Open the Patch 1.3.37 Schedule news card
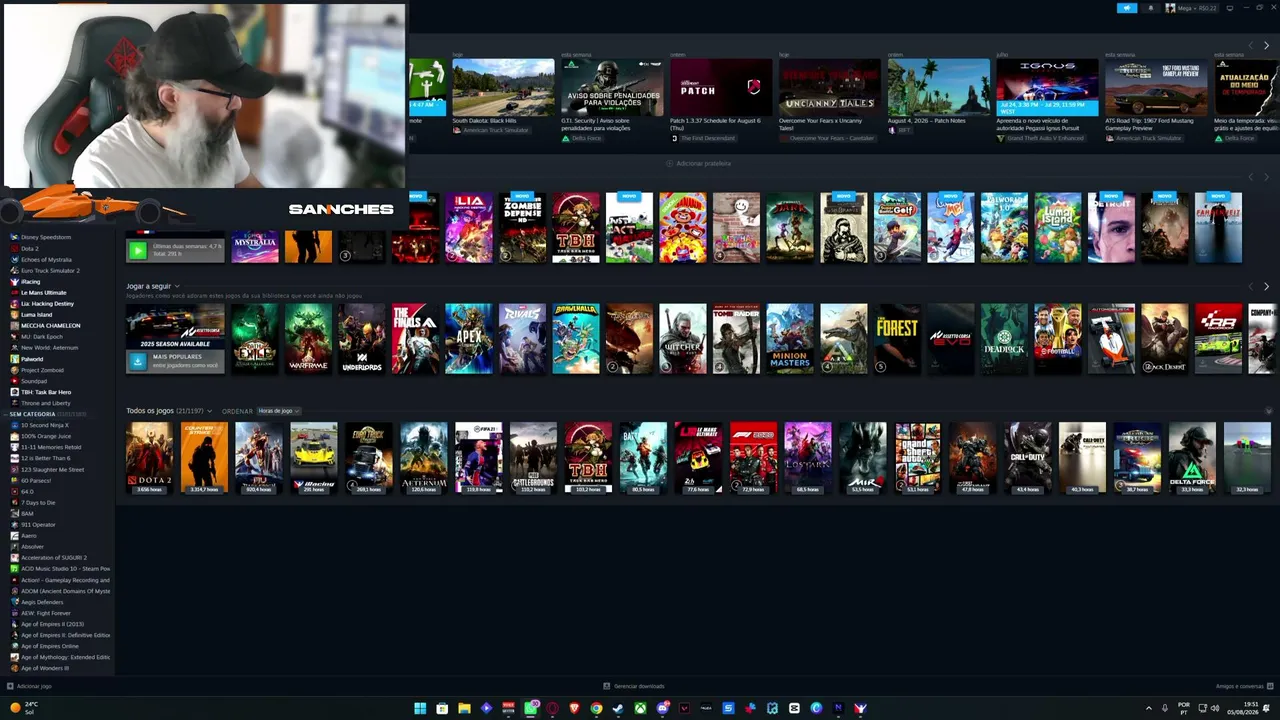Screen dimensions: 1280x720 coord(721,87)
